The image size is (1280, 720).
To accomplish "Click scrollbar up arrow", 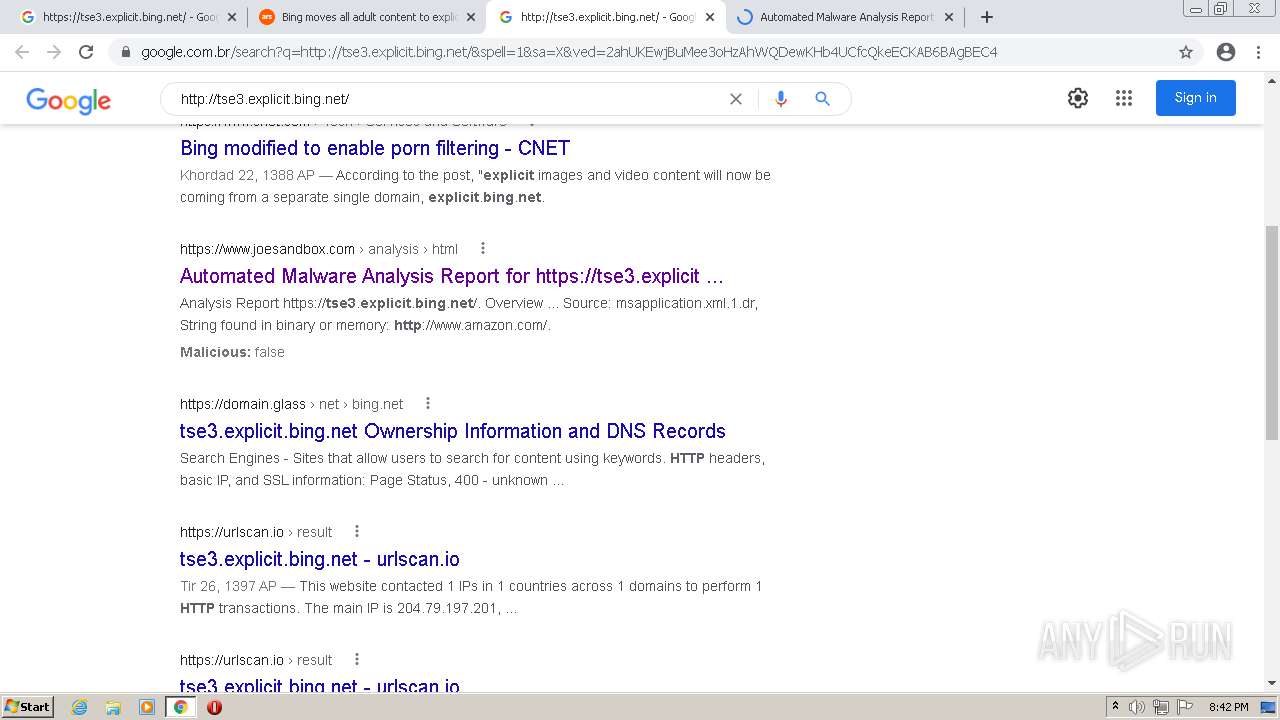I will pyautogui.click(x=1271, y=79).
